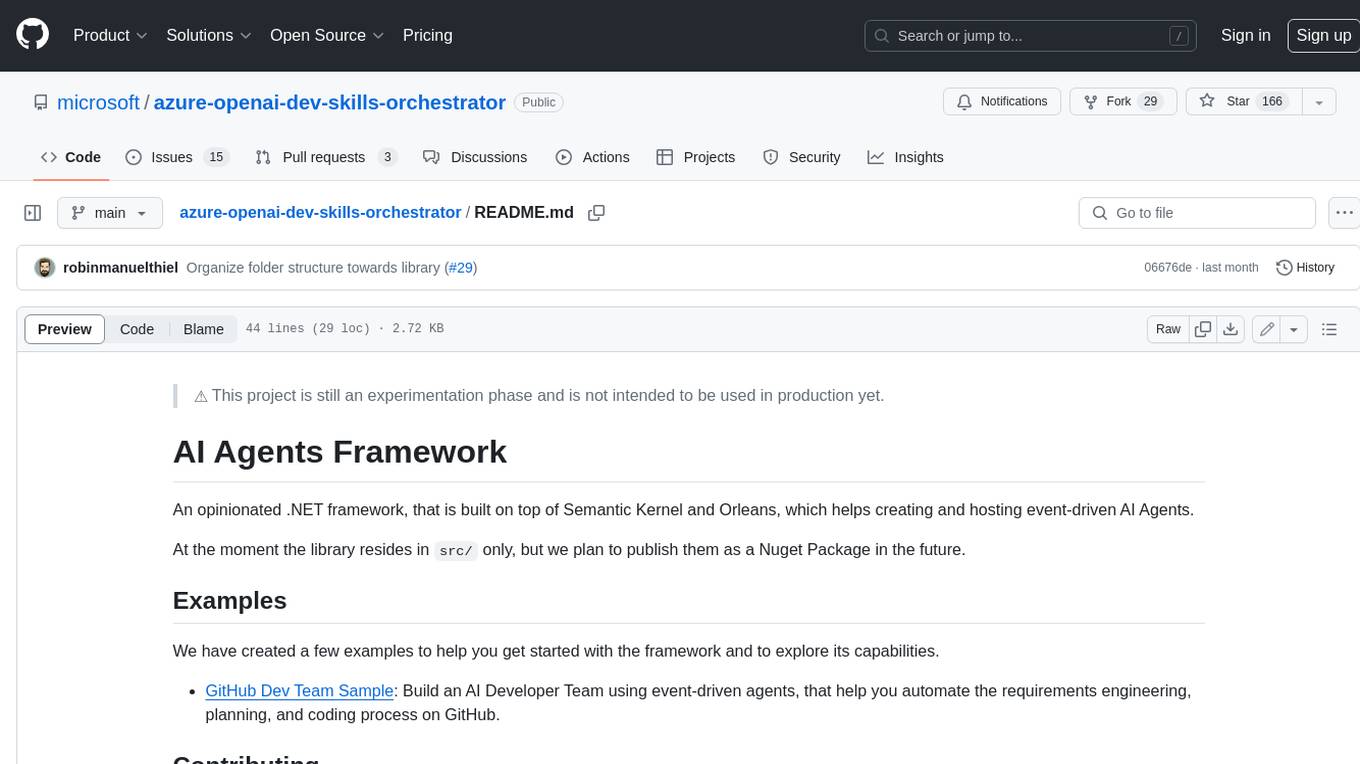View the file History
Viewport: 1360px width, 764px height.
click(x=1305, y=268)
